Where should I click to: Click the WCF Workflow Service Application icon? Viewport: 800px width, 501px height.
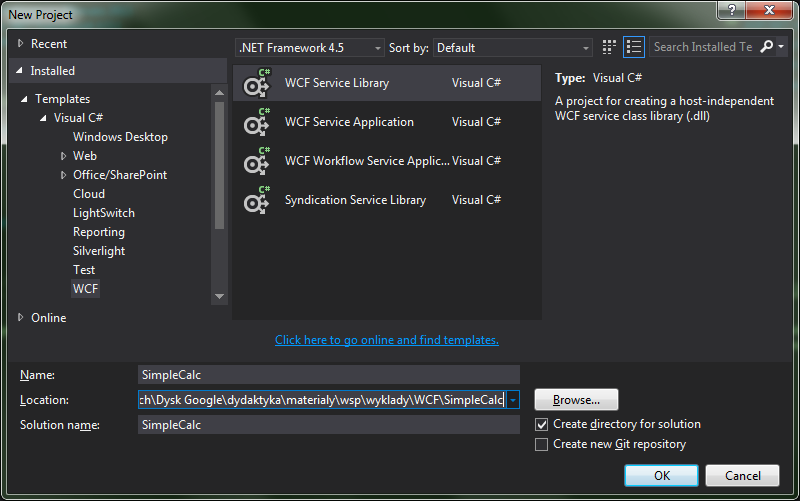[x=256, y=161]
